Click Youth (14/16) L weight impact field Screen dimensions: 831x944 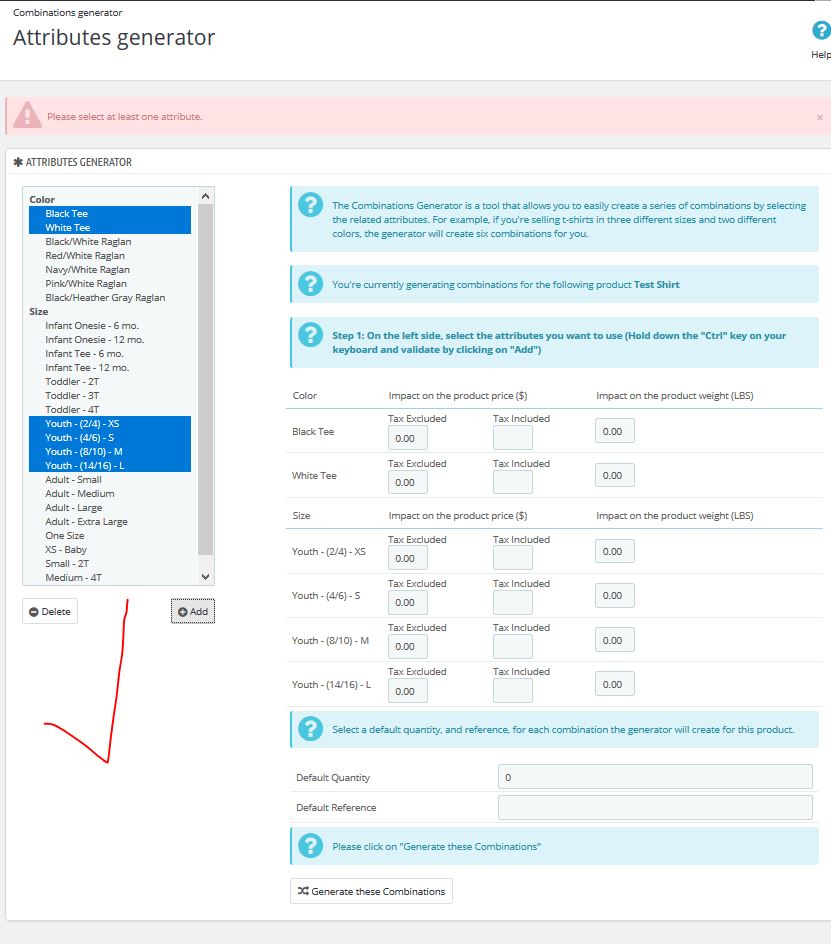point(614,684)
